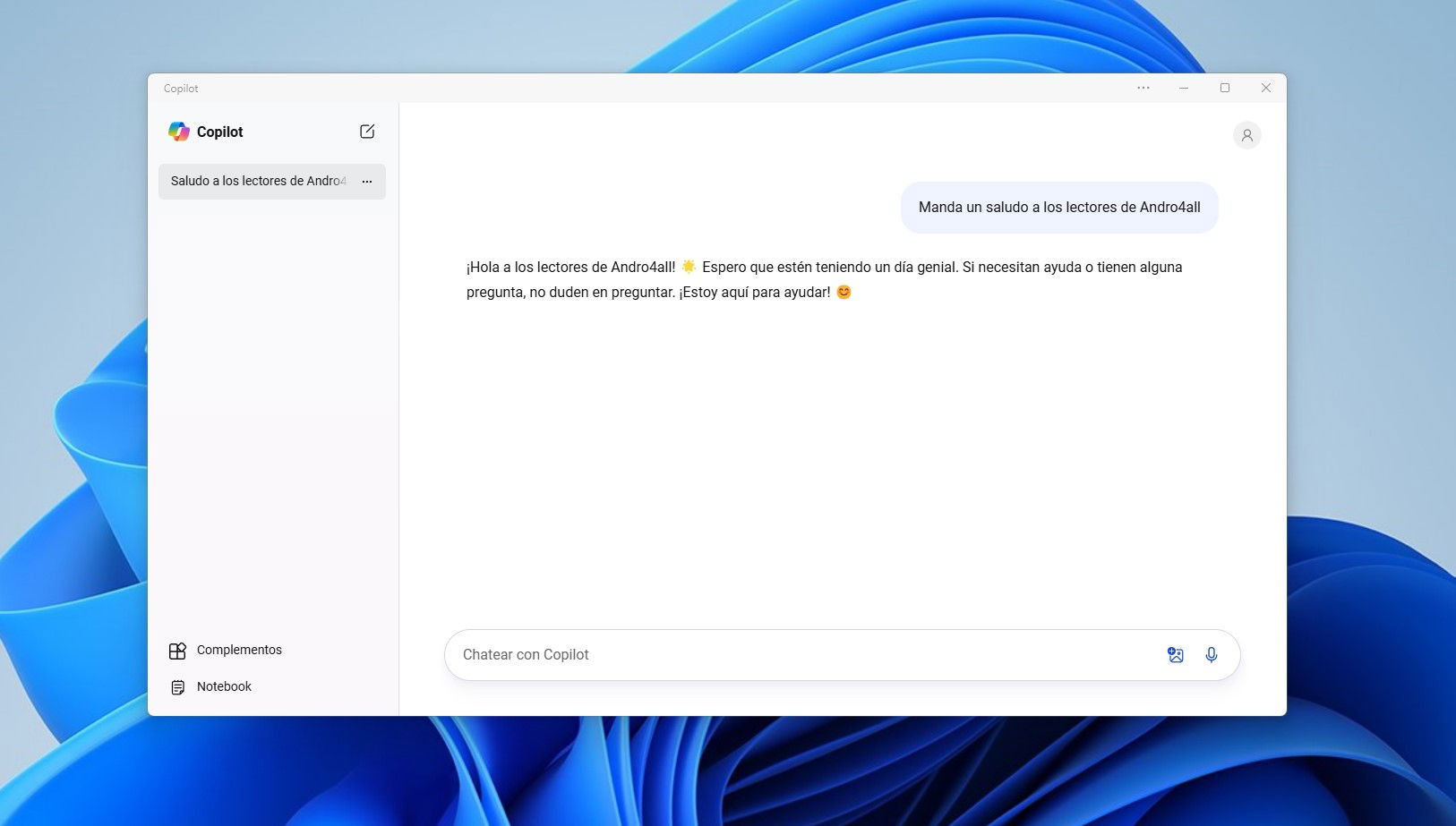Viewport: 1456px width, 826px height.
Task: Click the Copilot heading text in sidebar
Action: click(x=219, y=132)
